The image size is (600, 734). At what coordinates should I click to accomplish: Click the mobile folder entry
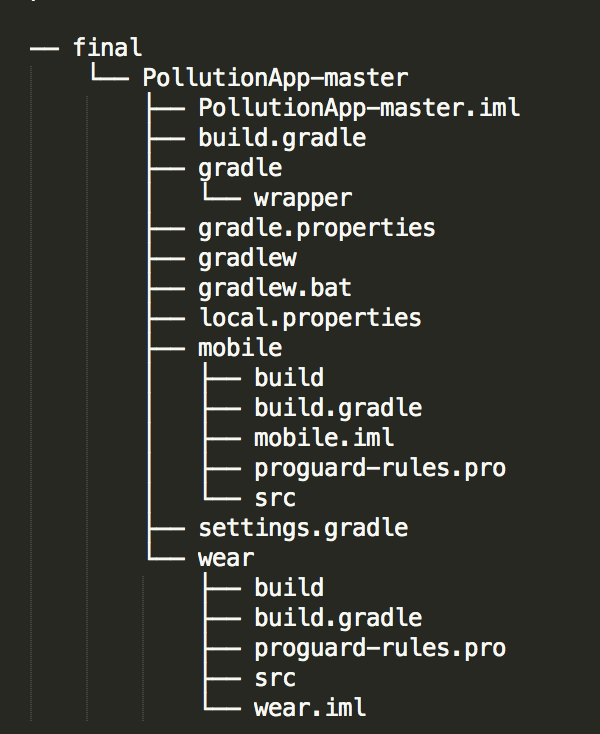240,348
